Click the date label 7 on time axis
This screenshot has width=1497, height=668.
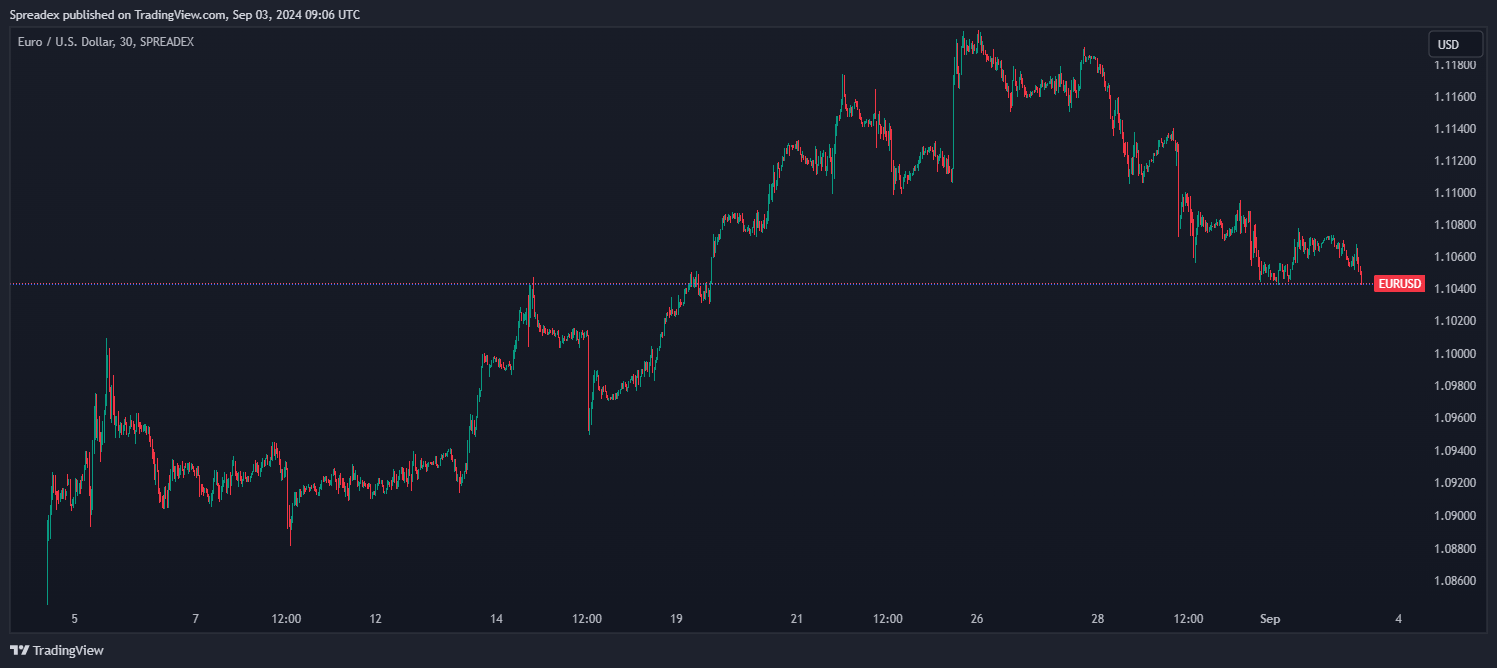pyautogui.click(x=195, y=619)
